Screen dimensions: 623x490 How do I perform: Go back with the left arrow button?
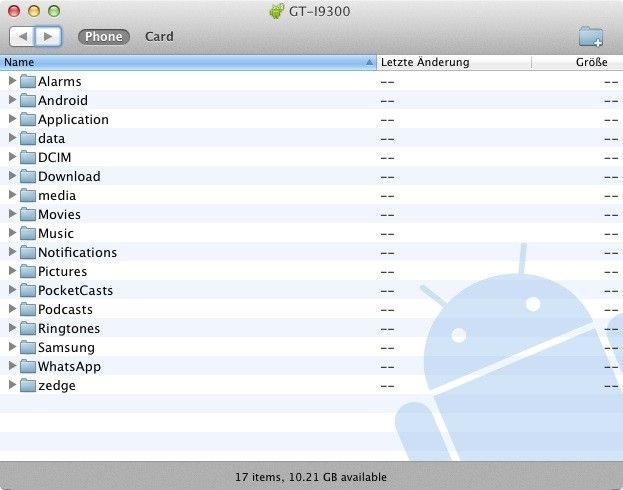pyautogui.click(x=22, y=37)
